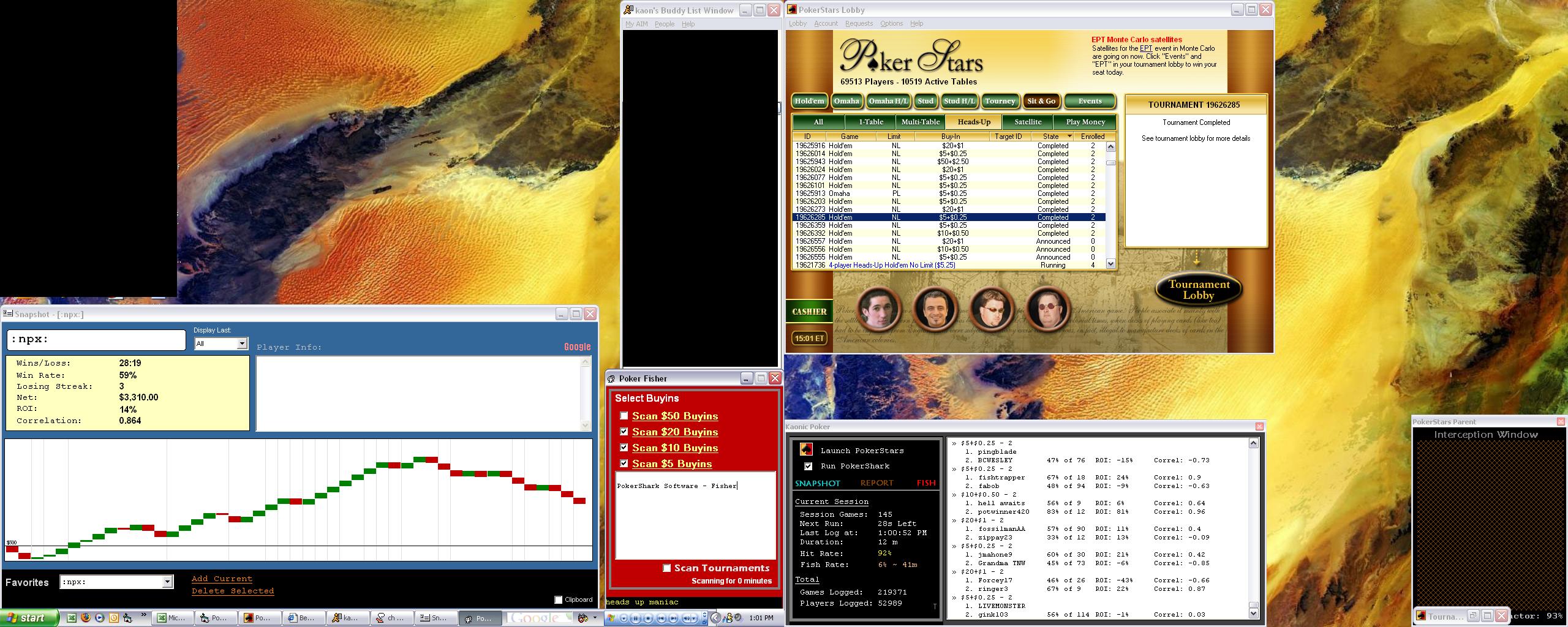Screen dimensions: 1568x627
Task: Click the Launch PokerStars spade icon
Action: 807,450
